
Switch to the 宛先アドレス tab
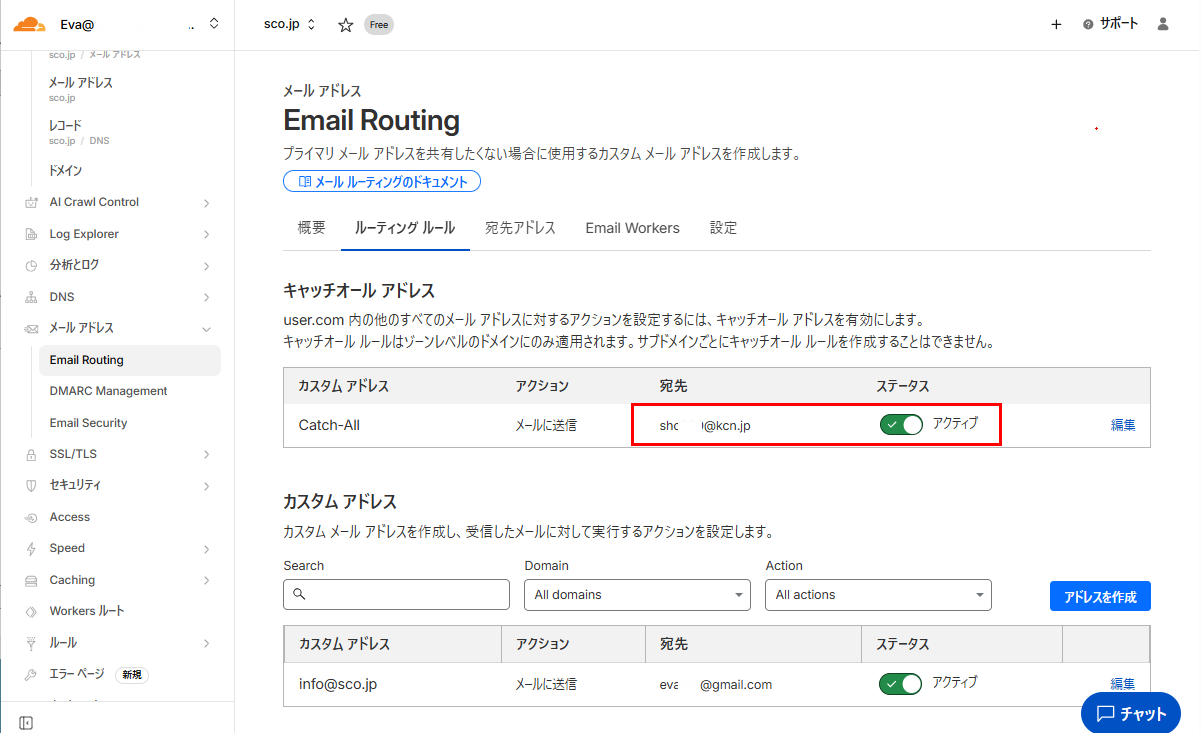[x=520, y=228]
